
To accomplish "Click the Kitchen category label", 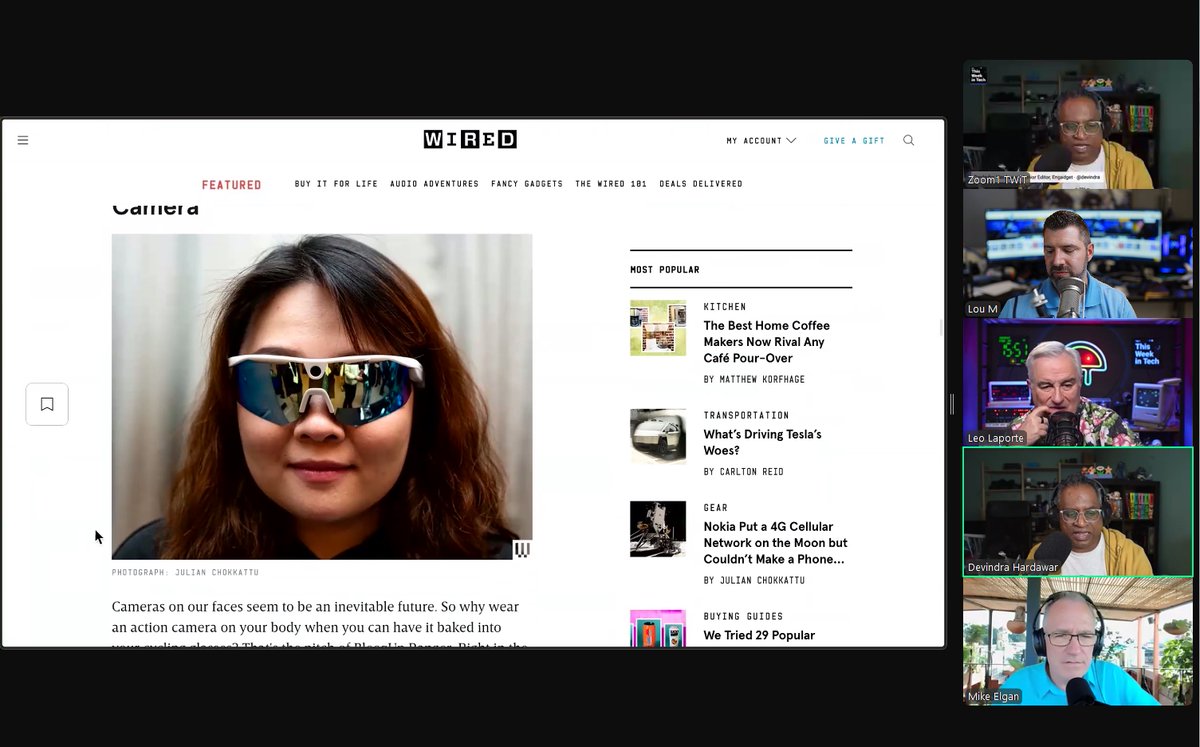I will point(725,307).
